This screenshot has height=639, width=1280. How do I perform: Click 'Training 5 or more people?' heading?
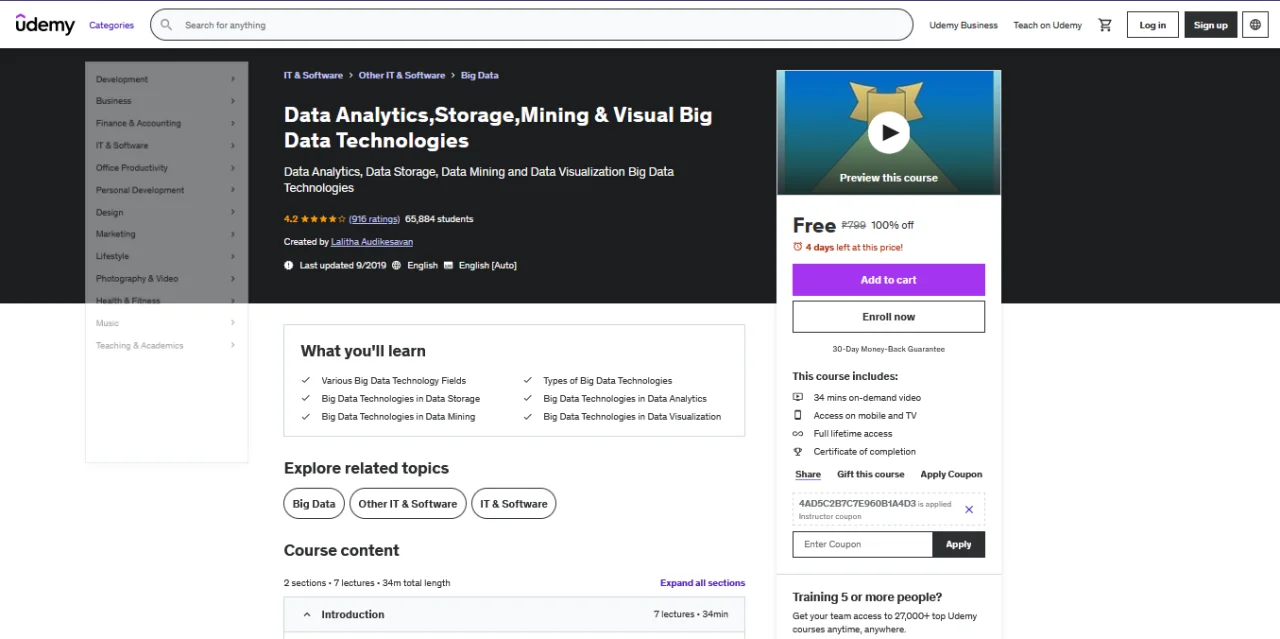click(x=867, y=597)
